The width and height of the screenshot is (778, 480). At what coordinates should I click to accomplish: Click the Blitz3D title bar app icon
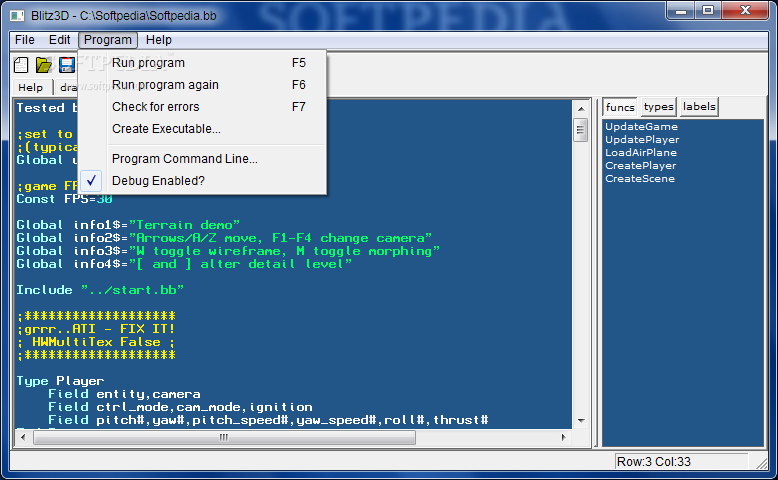click(17, 15)
